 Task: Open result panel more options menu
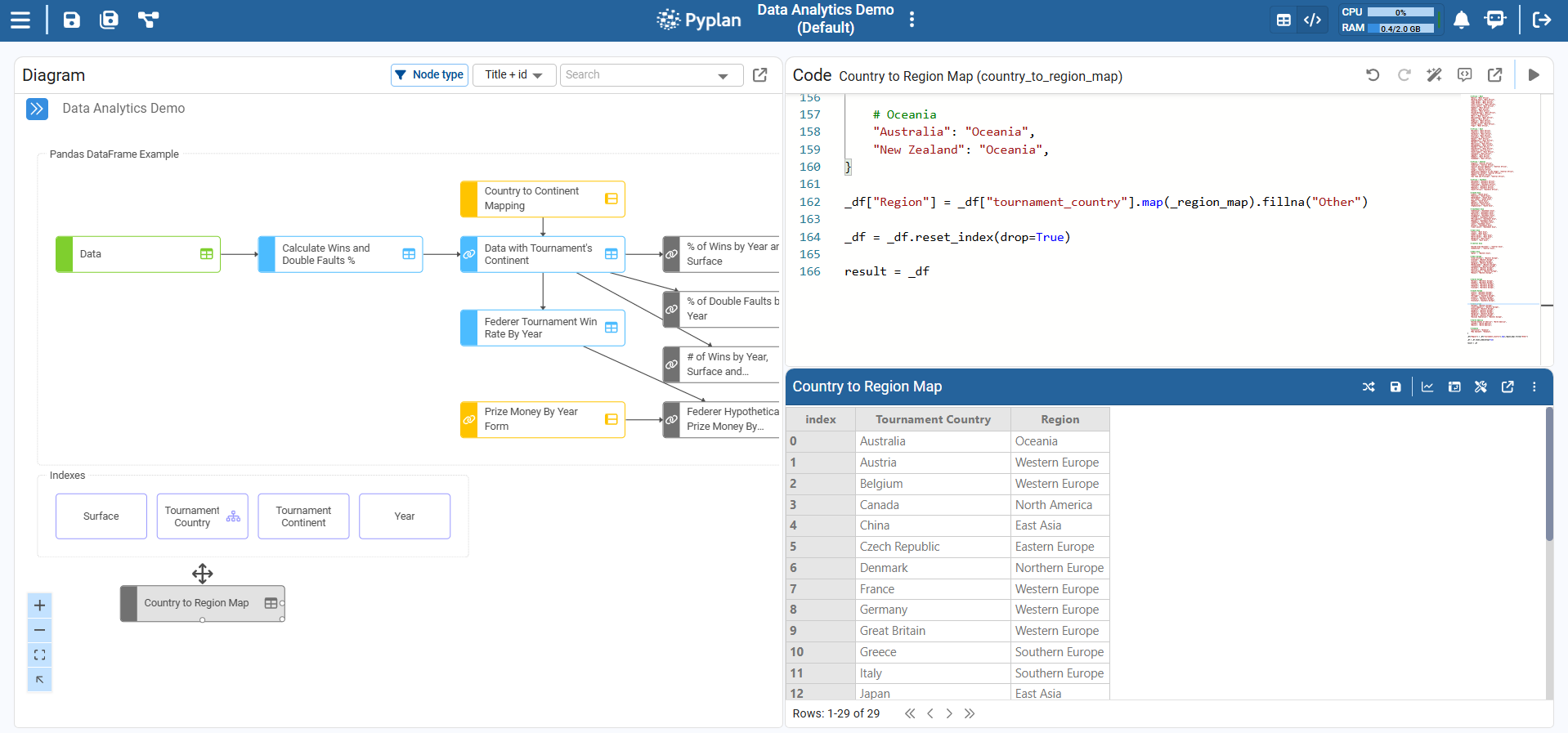point(1534,387)
